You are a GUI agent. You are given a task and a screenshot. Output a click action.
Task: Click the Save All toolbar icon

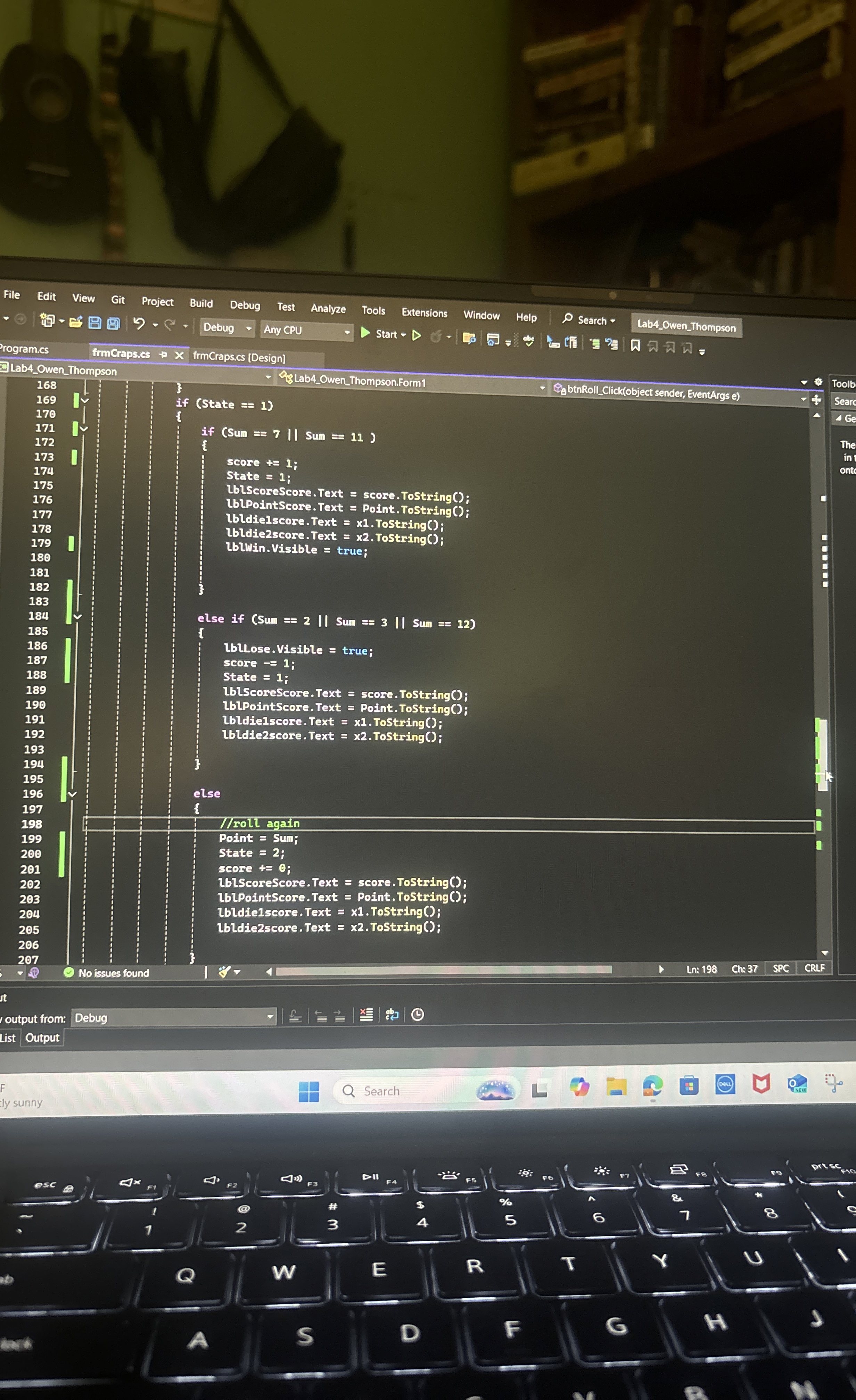tap(114, 323)
